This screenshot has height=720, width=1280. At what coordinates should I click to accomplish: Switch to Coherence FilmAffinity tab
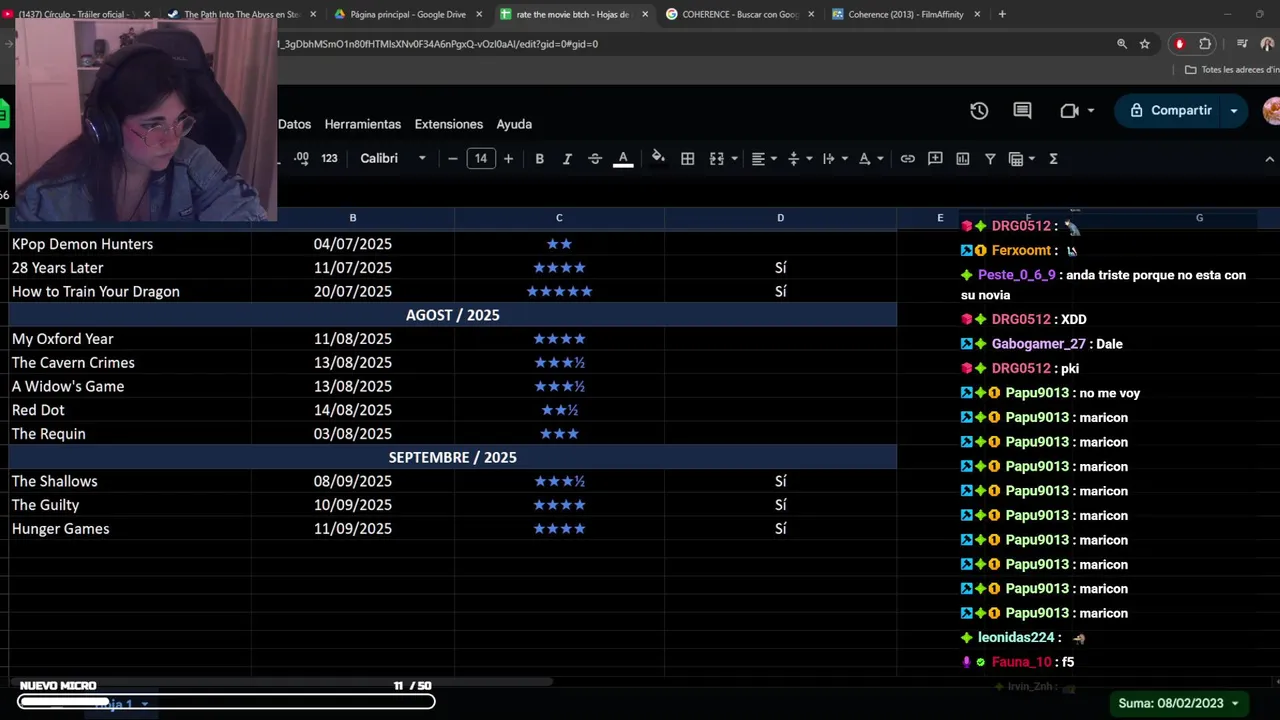(x=906, y=14)
